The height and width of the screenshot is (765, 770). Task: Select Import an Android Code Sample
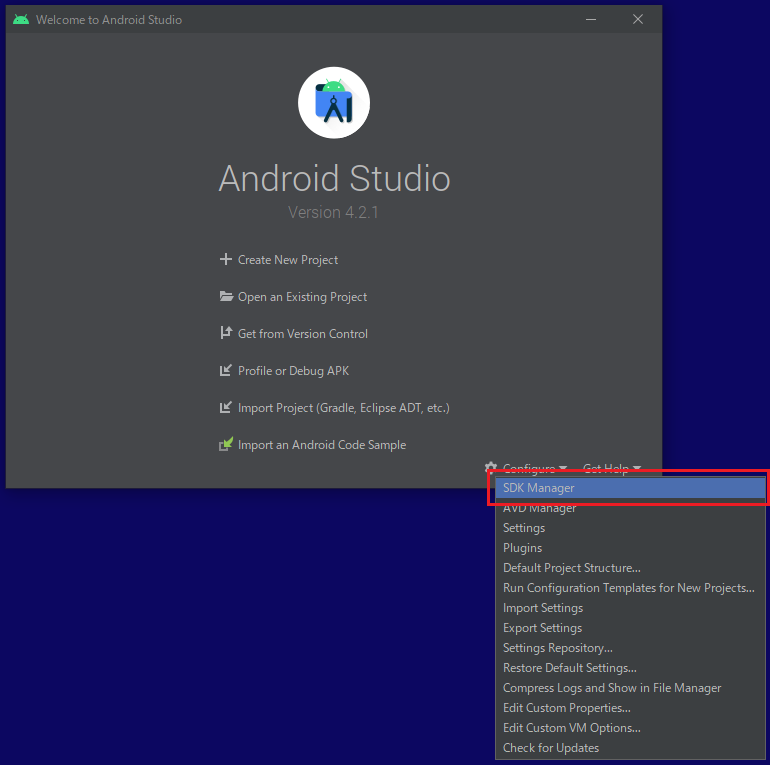click(x=322, y=445)
